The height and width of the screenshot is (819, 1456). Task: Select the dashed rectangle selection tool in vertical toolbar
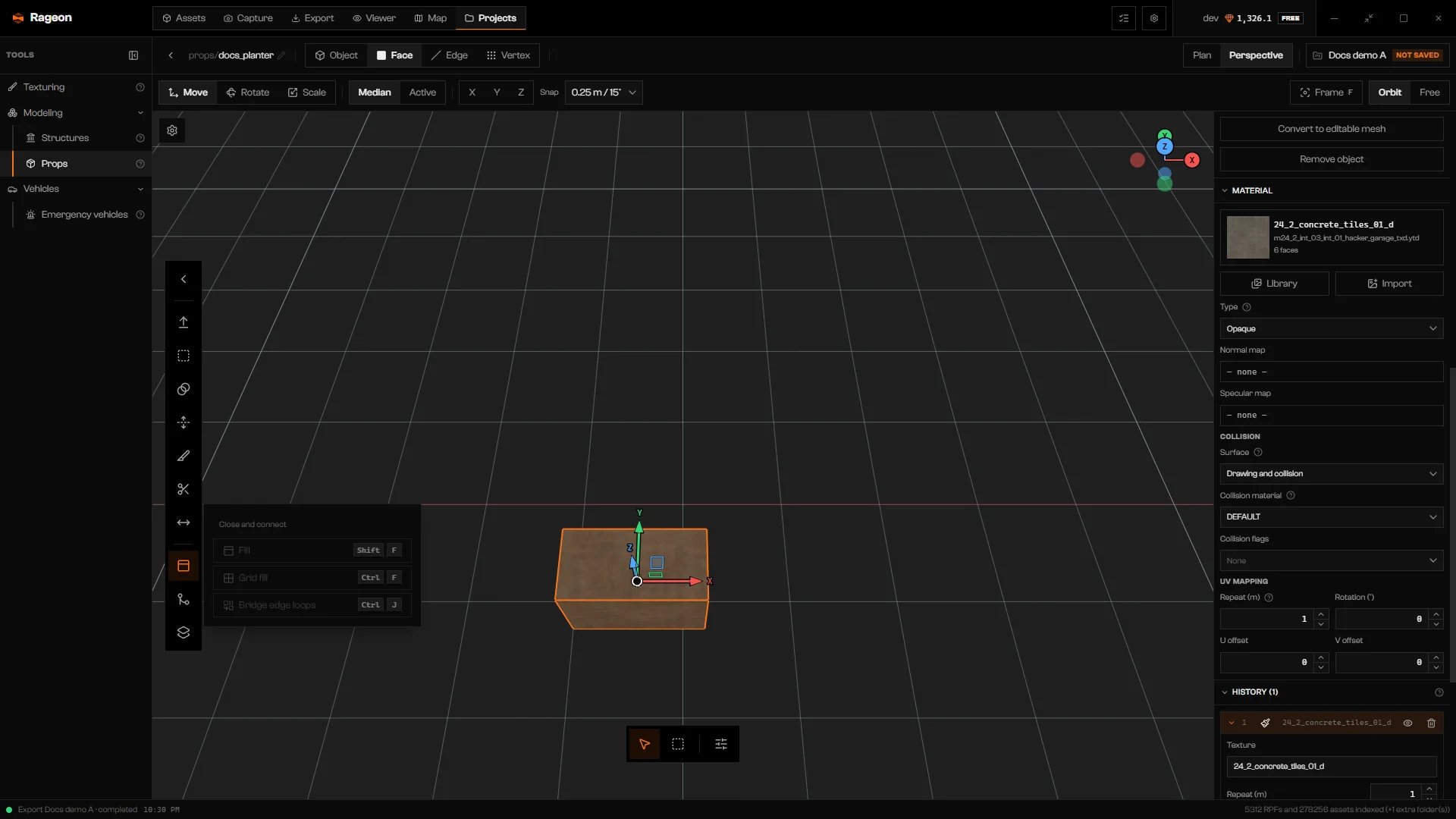[x=184, y=356]
